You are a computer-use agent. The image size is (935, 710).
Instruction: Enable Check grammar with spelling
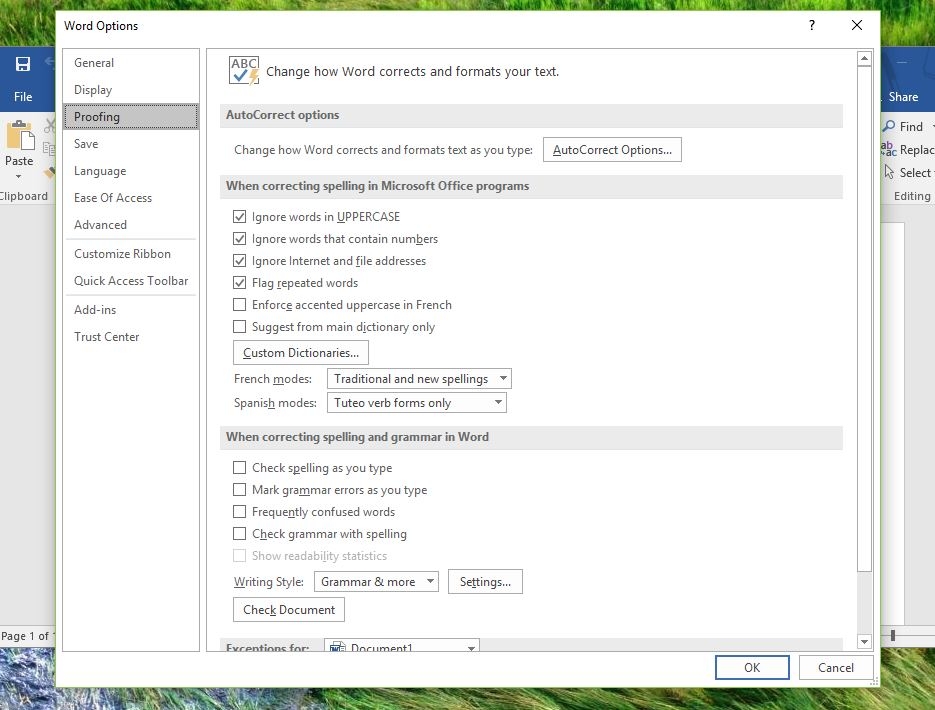point(239,534)
